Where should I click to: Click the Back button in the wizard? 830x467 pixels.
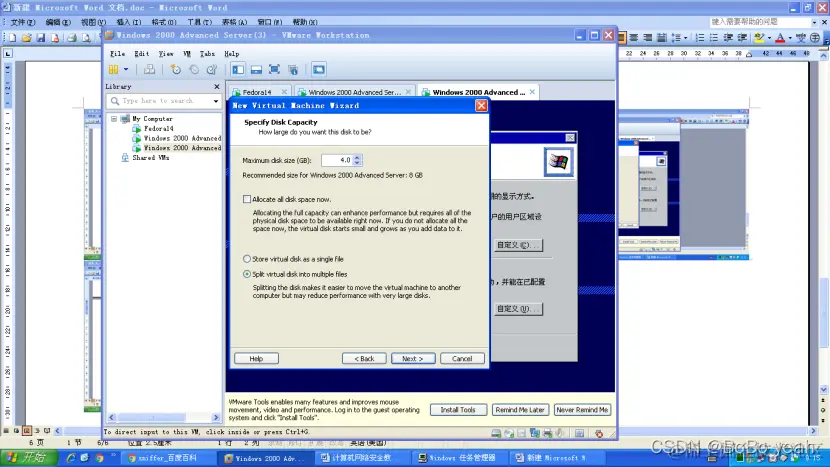364,358
